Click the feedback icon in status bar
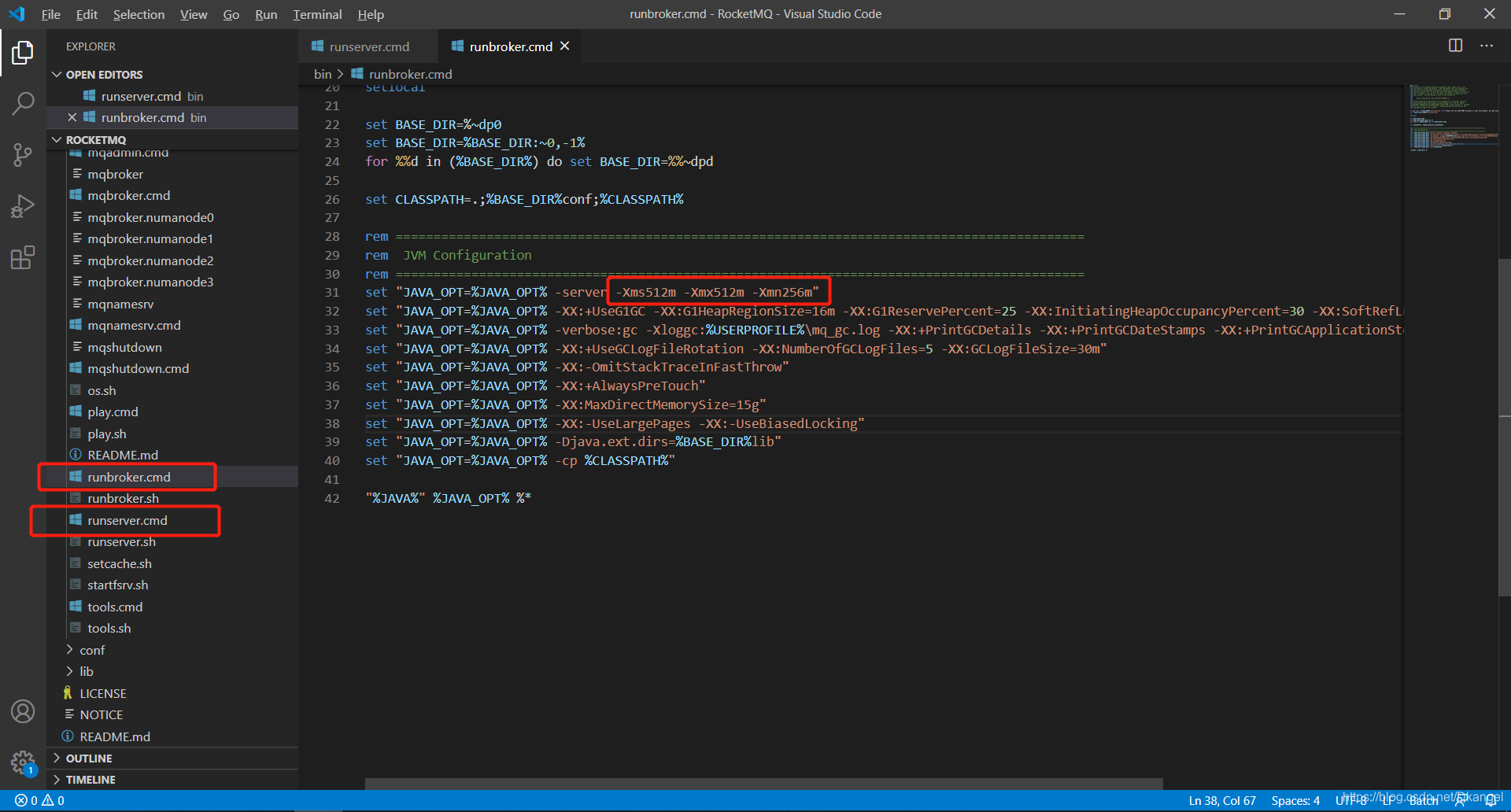 1461,800
